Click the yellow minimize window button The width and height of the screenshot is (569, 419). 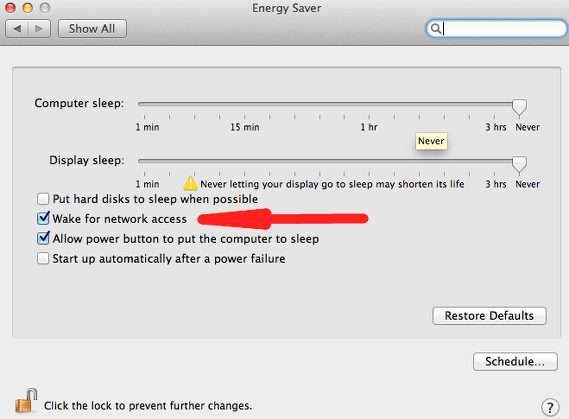(x=28, y=8)
